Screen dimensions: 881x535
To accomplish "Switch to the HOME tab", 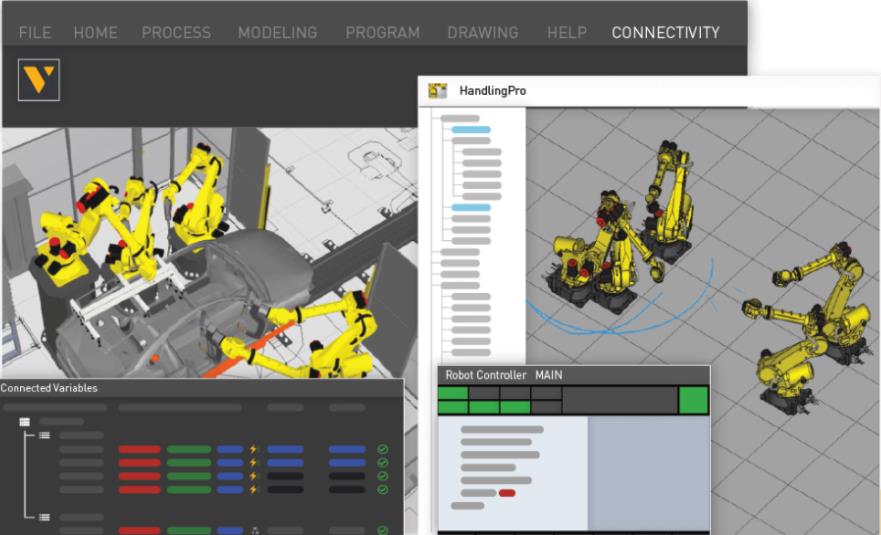I will tap(96, 33).
